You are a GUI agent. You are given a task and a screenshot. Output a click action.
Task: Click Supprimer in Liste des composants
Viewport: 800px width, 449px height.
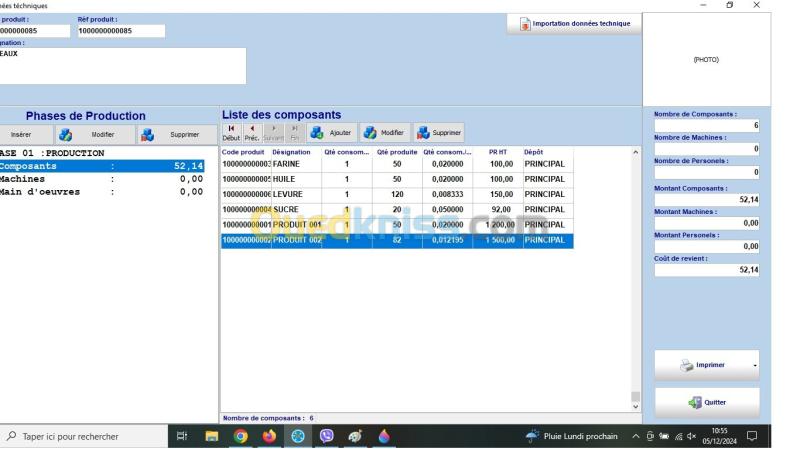439,133
